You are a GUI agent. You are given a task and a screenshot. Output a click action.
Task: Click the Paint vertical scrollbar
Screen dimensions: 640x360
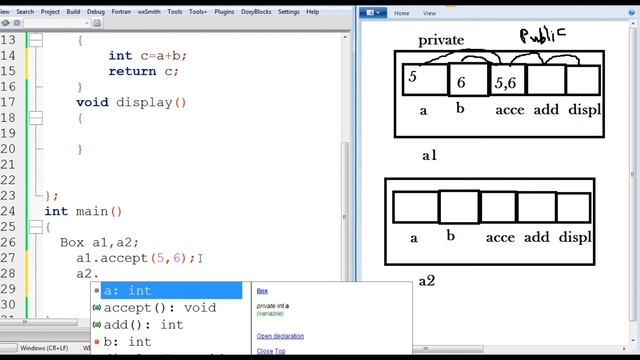coord(633,175)
